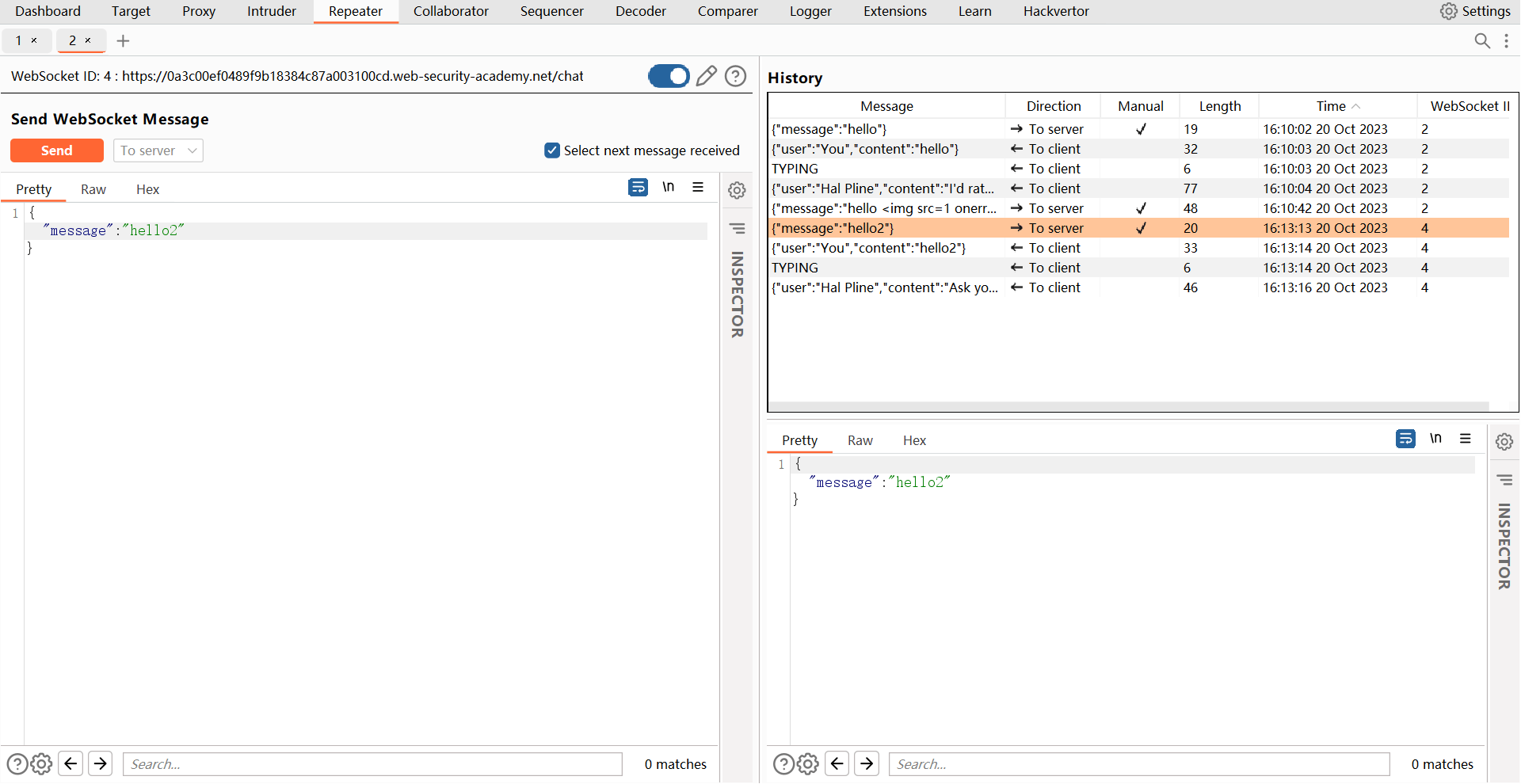Click the left editor Search field

pos(372,763)
